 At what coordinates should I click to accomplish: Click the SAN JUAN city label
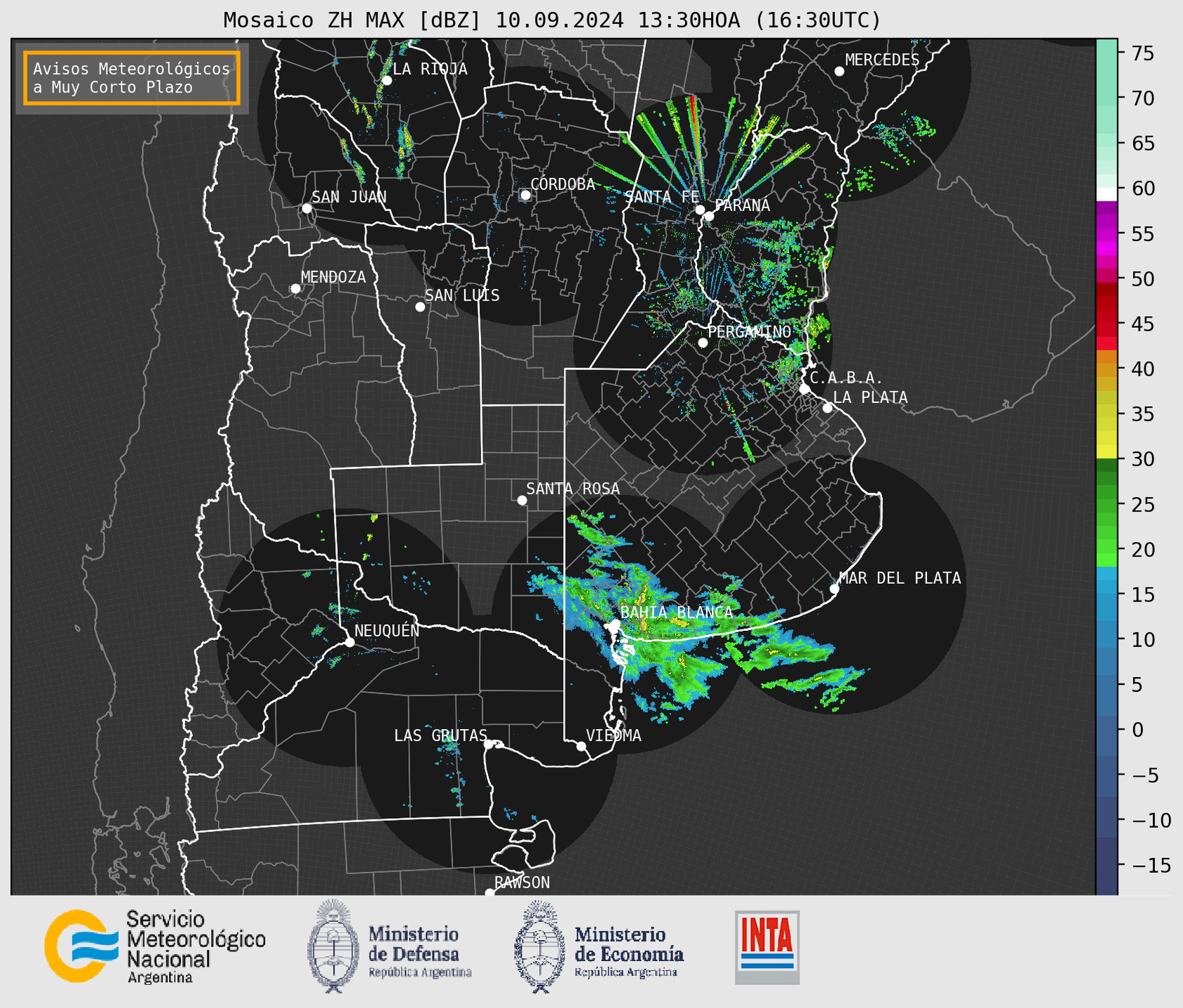pos(349,197)
